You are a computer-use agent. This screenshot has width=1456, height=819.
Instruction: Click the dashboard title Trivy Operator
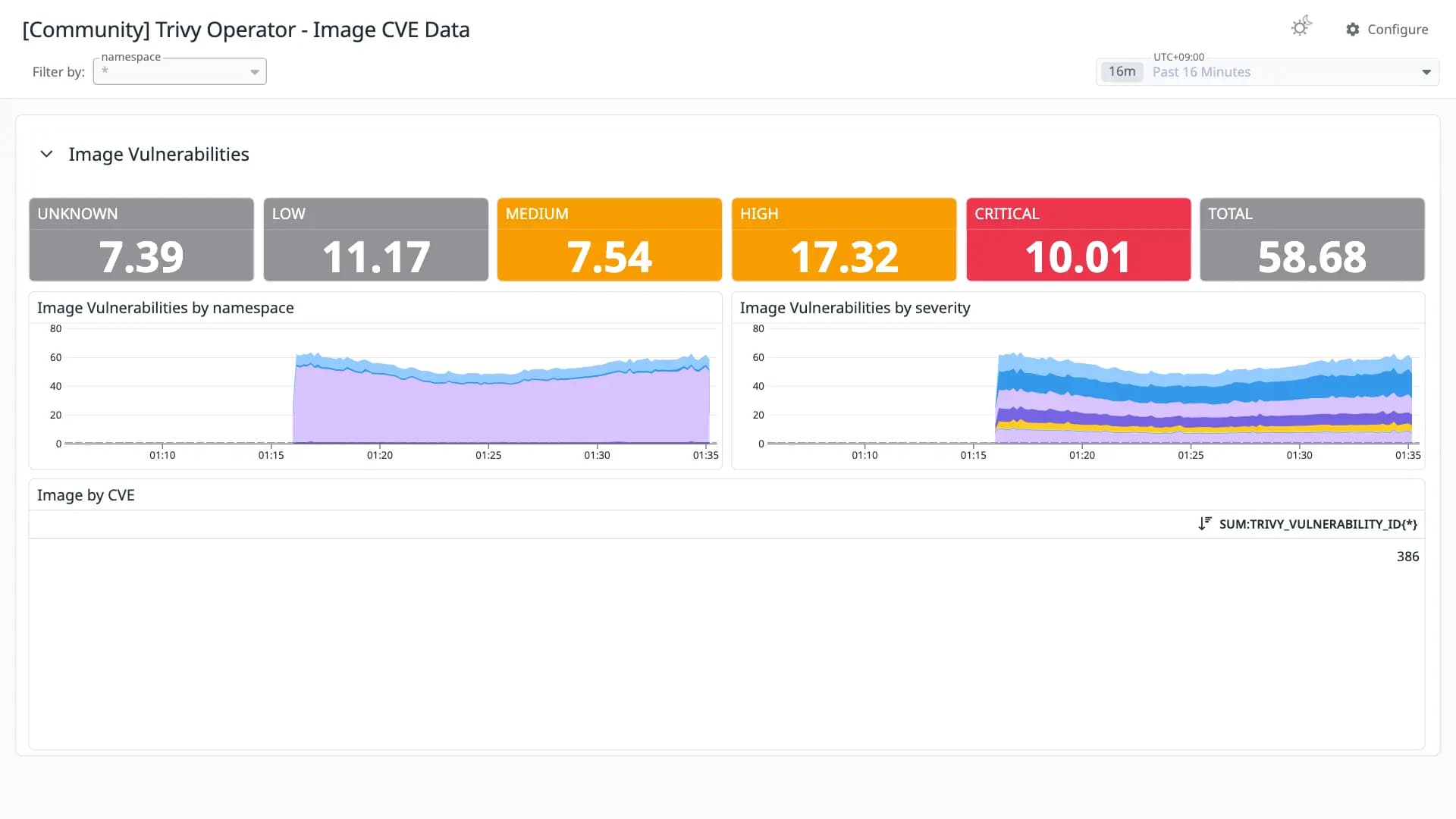(x=246, y=30)
